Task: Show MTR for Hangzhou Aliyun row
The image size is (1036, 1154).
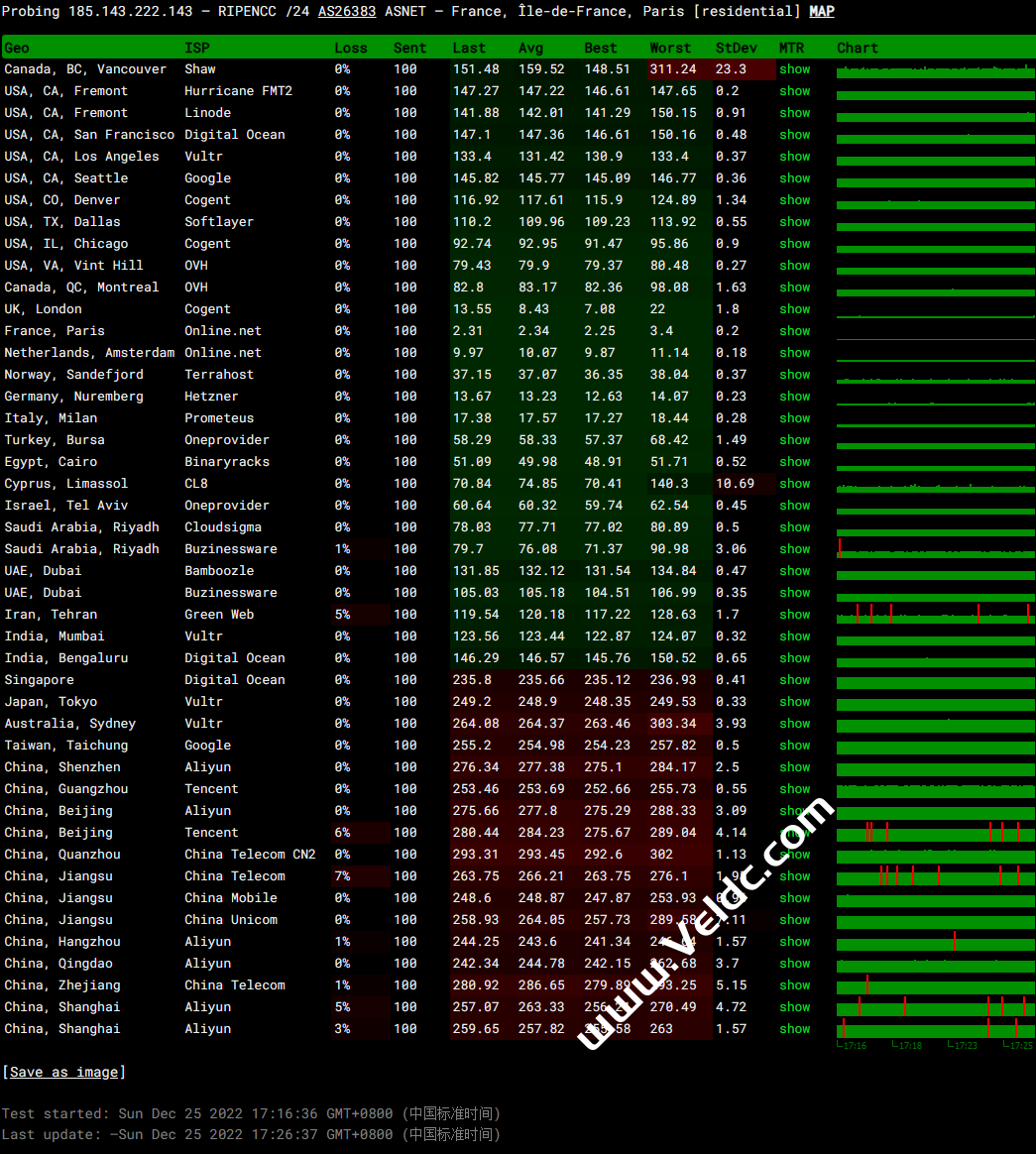Action: [x=795, y=942]
